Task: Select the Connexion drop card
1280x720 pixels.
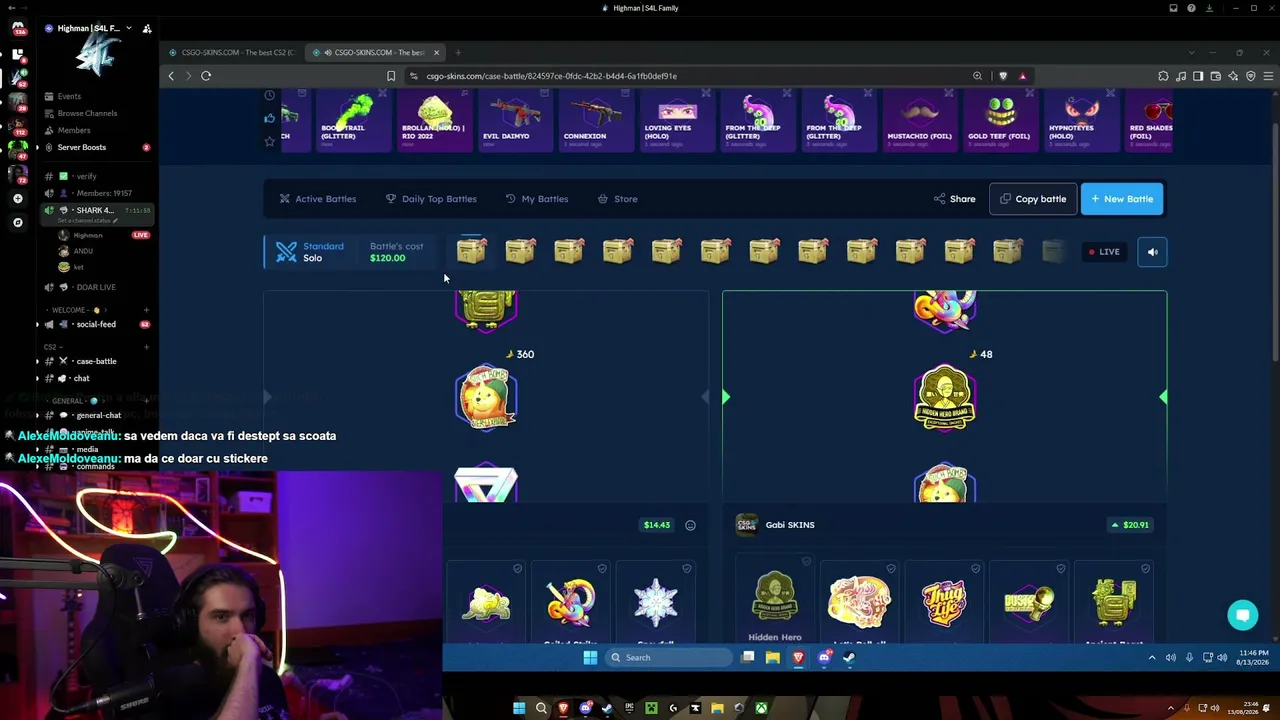Action: point(595,120)
